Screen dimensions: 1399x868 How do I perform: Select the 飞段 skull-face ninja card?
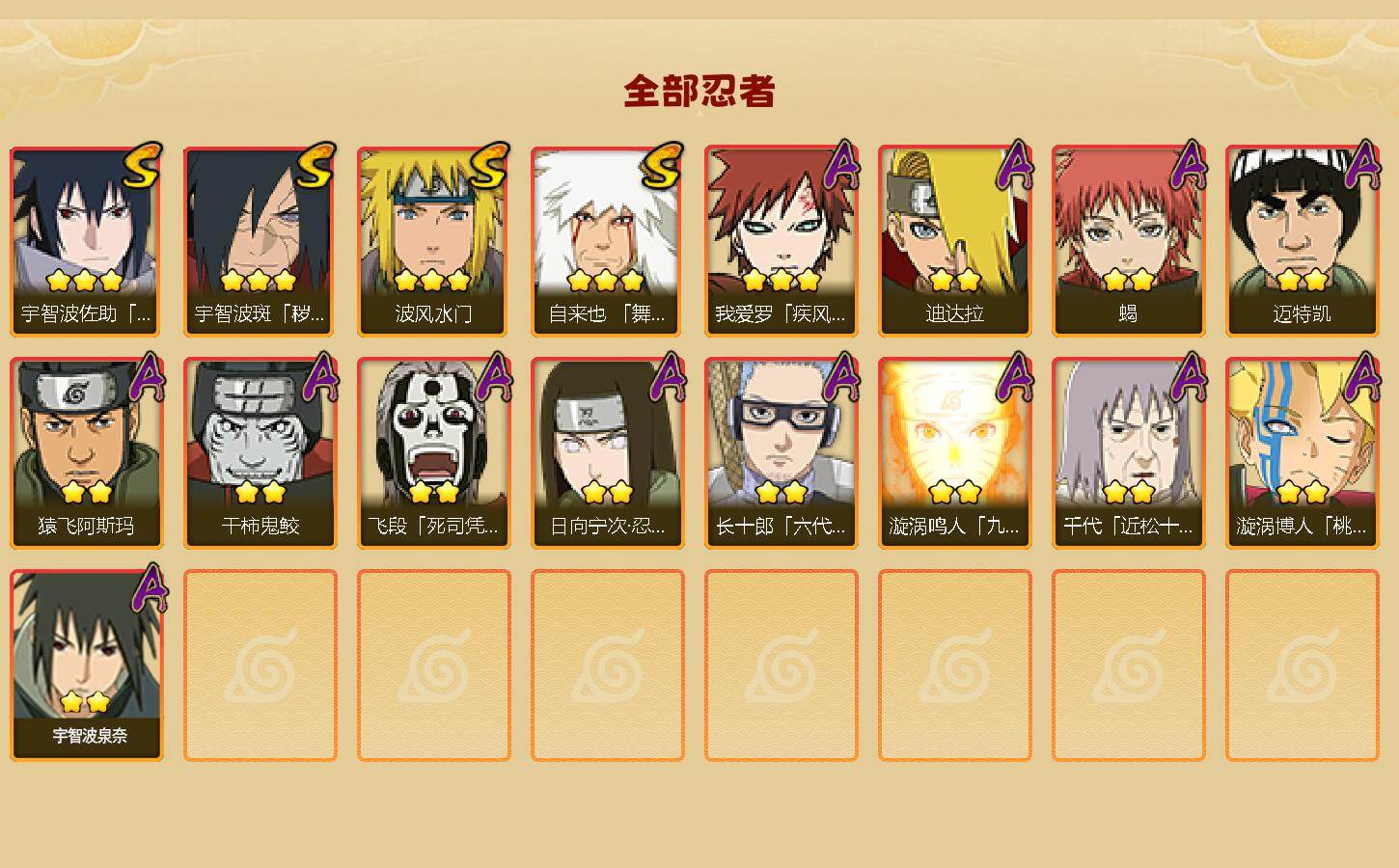coord(433,453)
